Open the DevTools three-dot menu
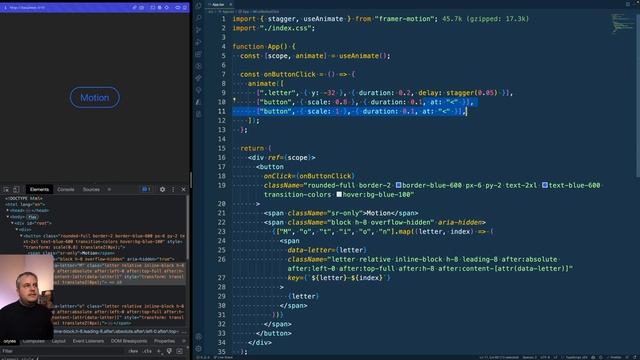 [x=173, y=189]
